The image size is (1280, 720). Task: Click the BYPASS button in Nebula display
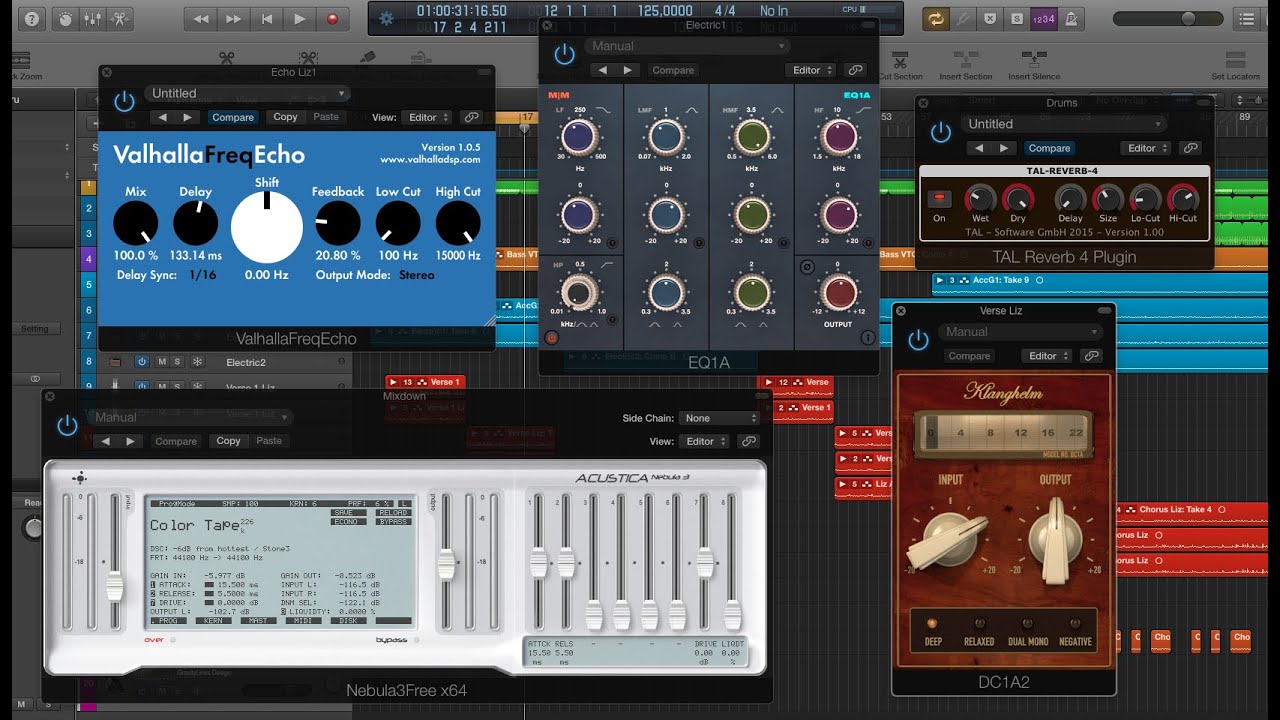tap(395, 521)
